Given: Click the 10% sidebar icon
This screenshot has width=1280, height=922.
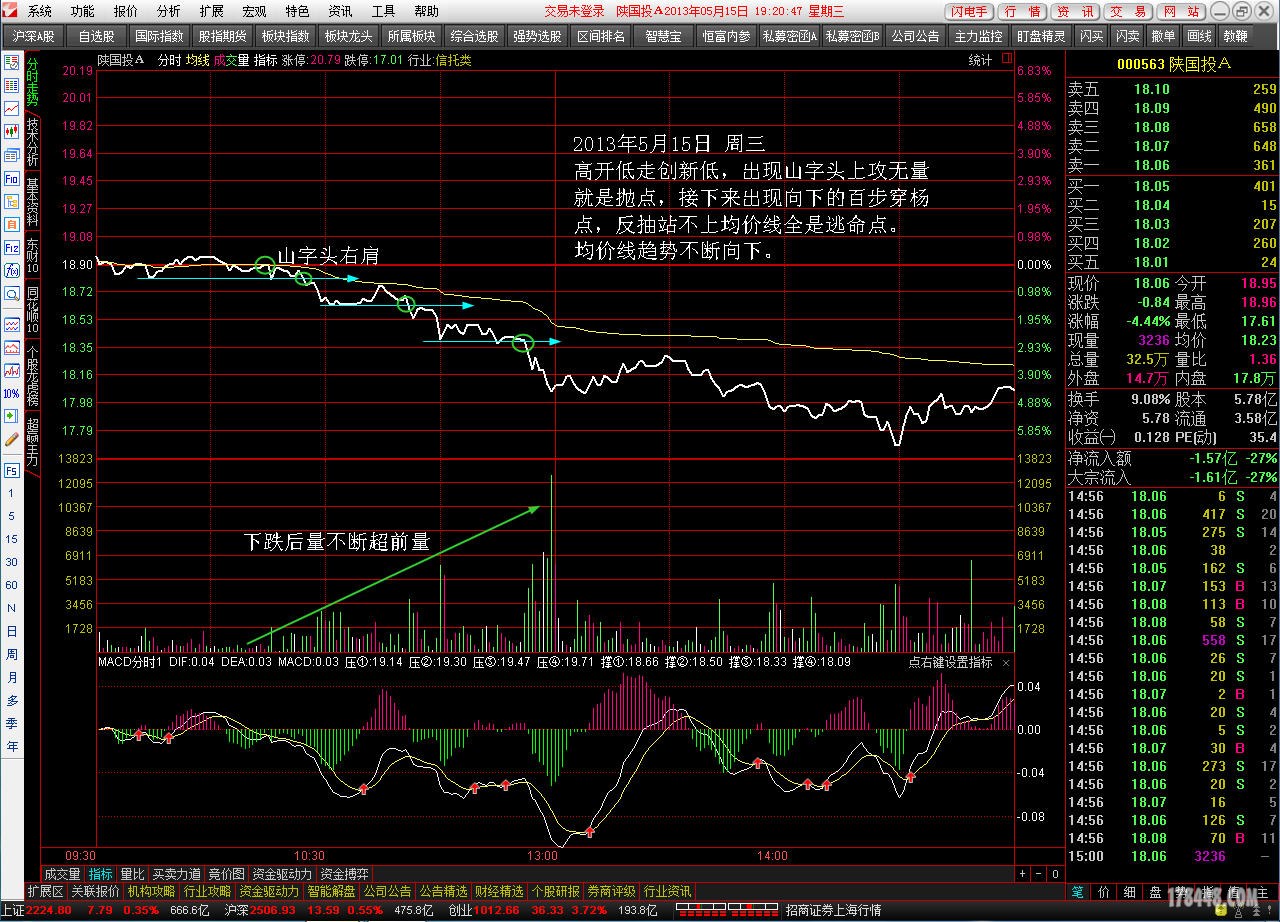Looking at the screenshot, I should (12, 395).
